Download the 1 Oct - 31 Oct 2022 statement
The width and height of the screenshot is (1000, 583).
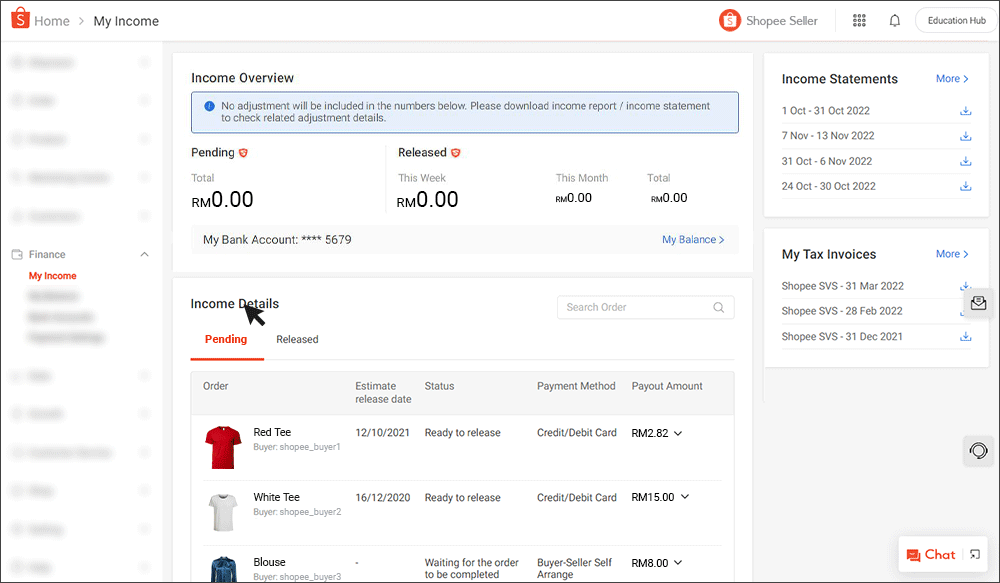[966, 111]
